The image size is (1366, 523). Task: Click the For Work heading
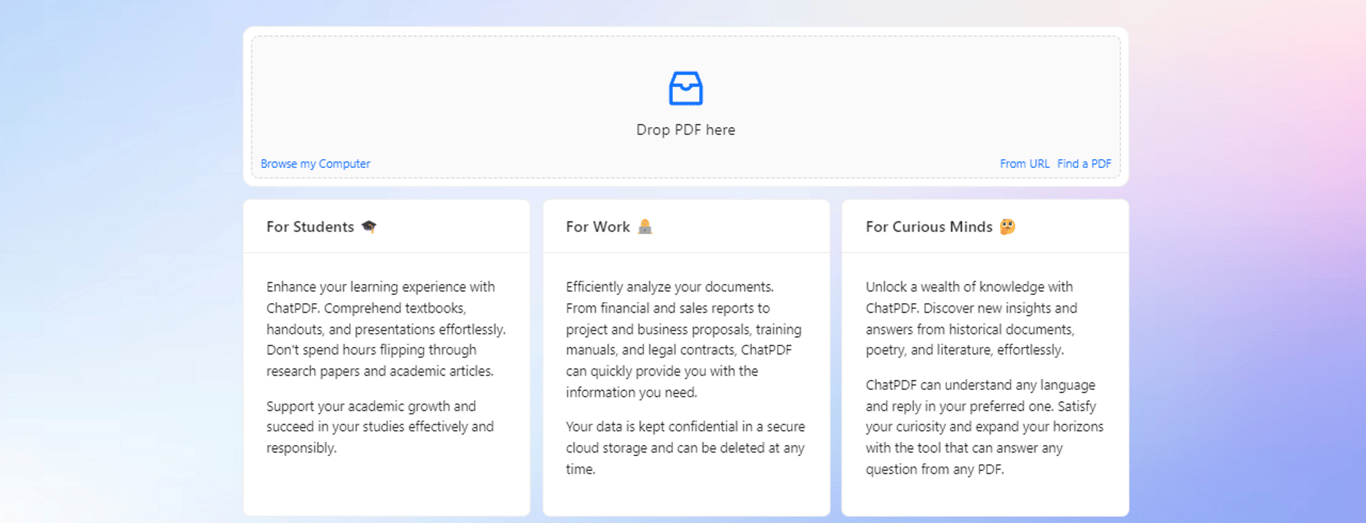pyautogui.click(x=597, y=227)
